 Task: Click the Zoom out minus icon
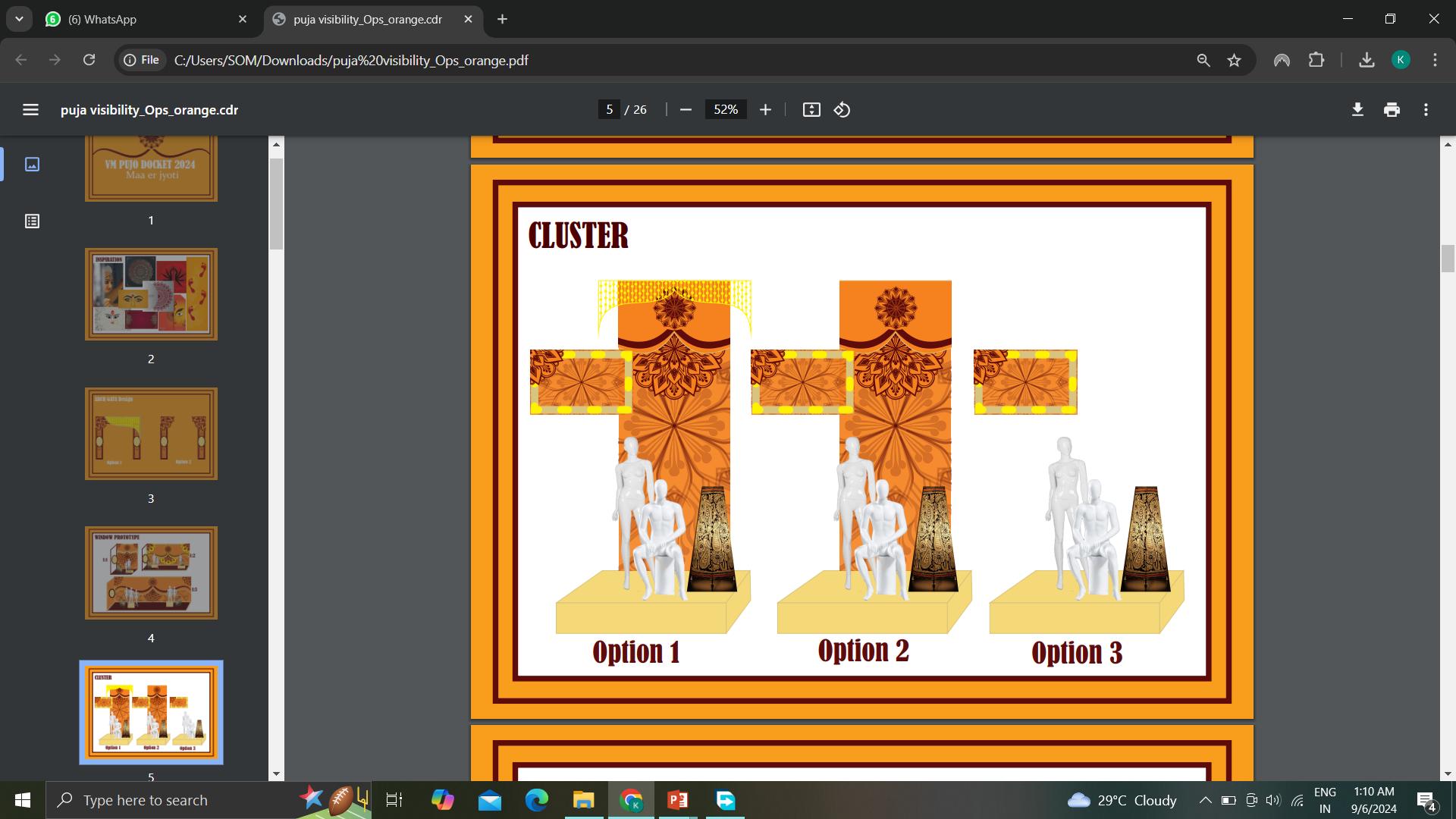tap(686, 110)
